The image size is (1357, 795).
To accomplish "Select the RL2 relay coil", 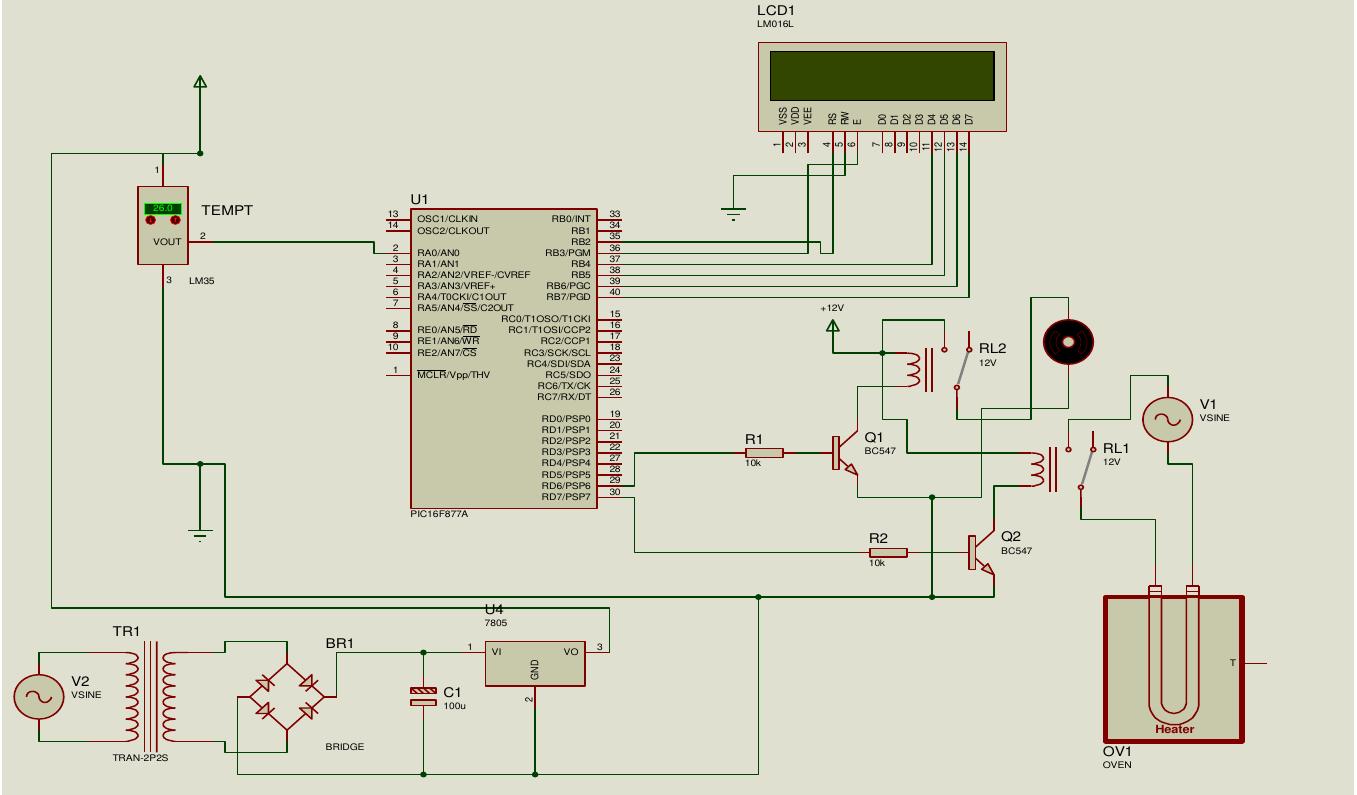I will tap(913, 368).
